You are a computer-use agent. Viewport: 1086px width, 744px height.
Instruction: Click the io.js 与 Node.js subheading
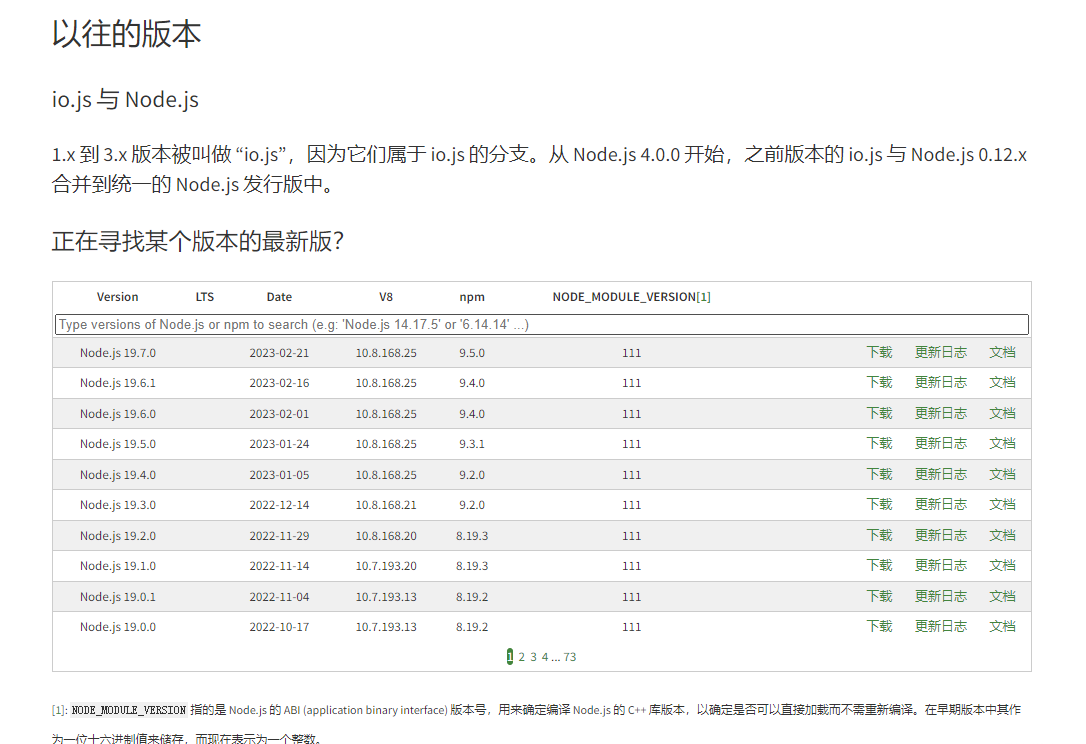coord(125,100)
